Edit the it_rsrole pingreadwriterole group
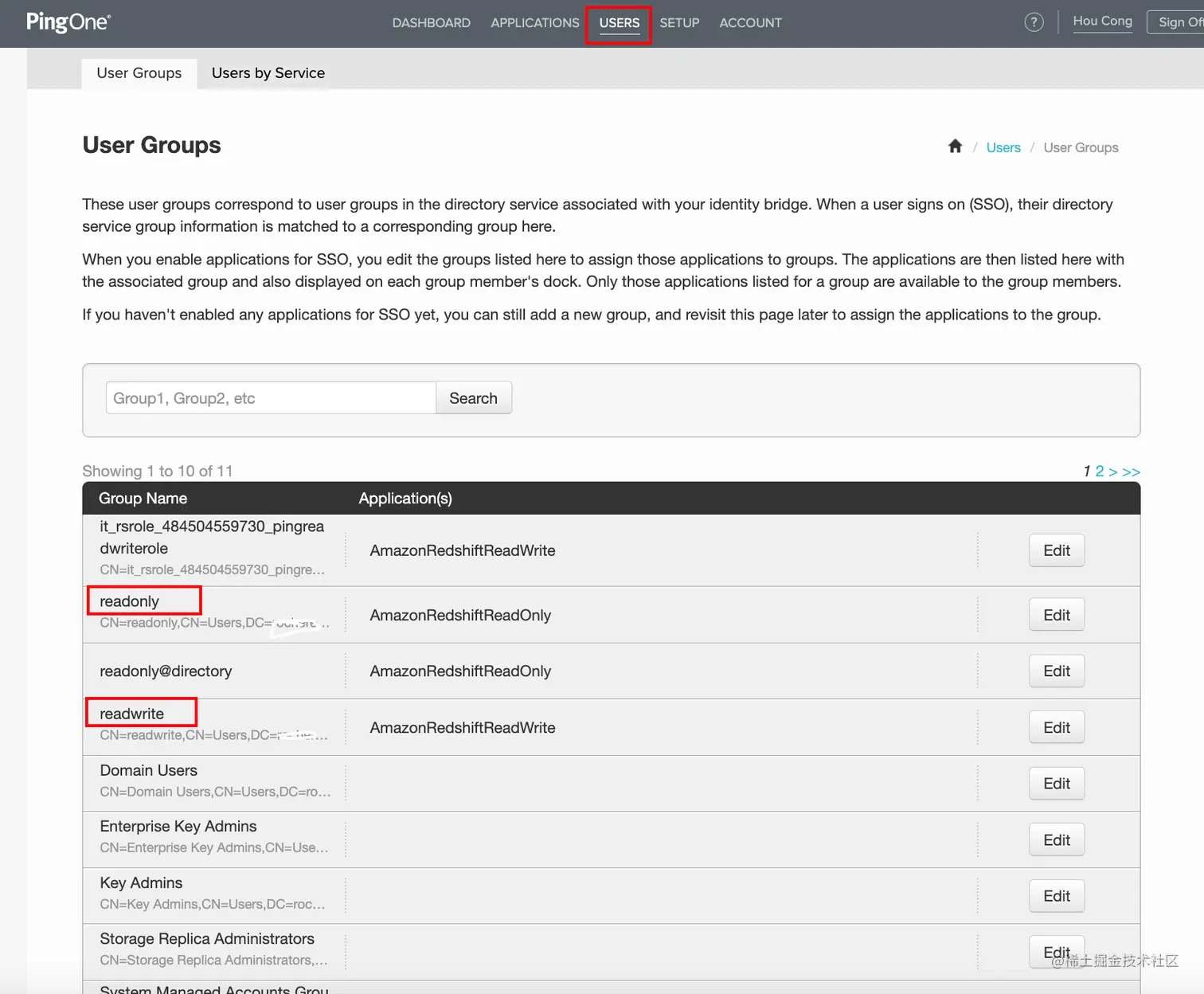Viewport: 1204px width, 994px height. tap(1057, 550)
